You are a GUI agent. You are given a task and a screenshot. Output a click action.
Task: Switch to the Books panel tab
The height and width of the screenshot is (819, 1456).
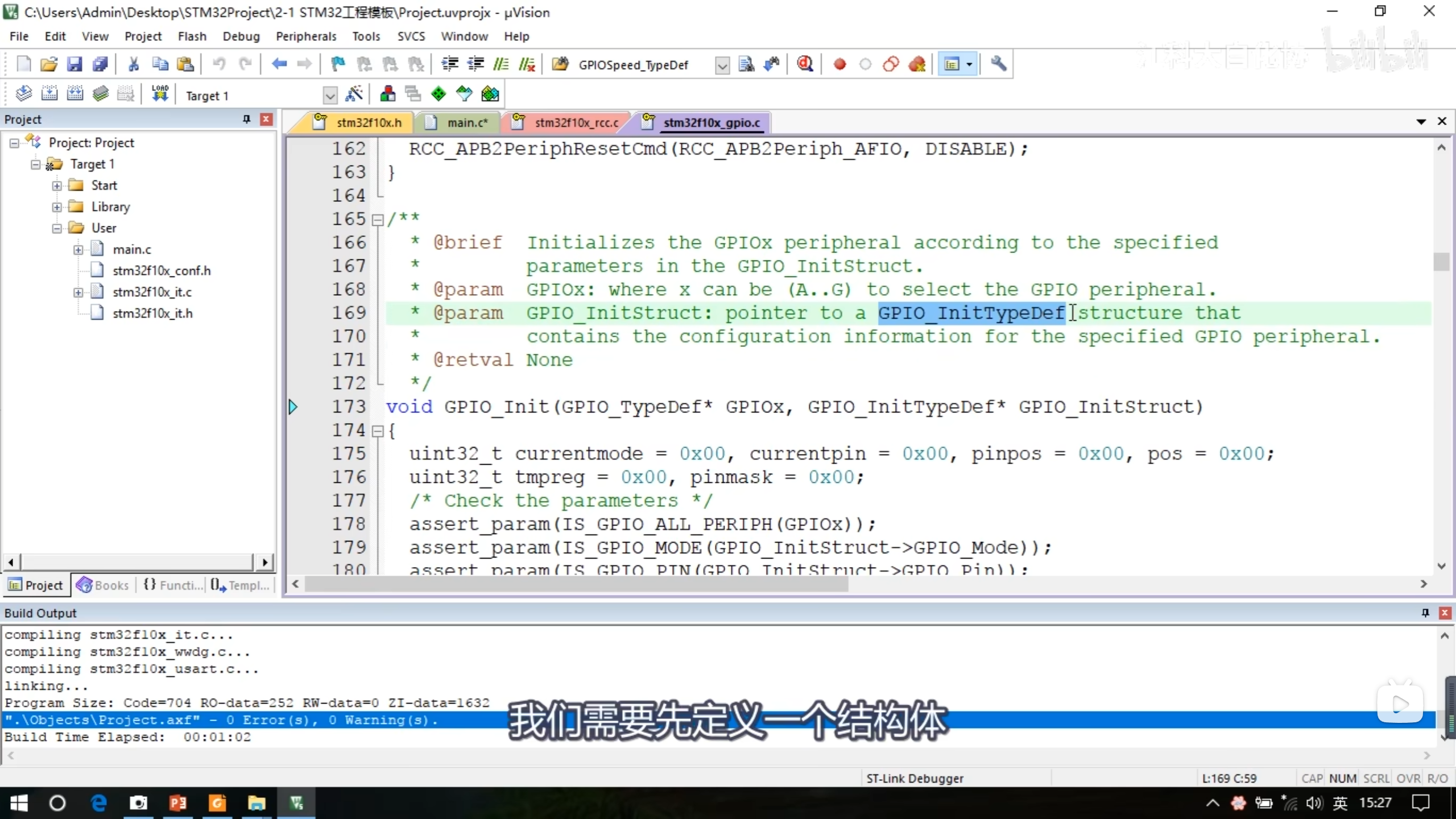click(104, 585)
